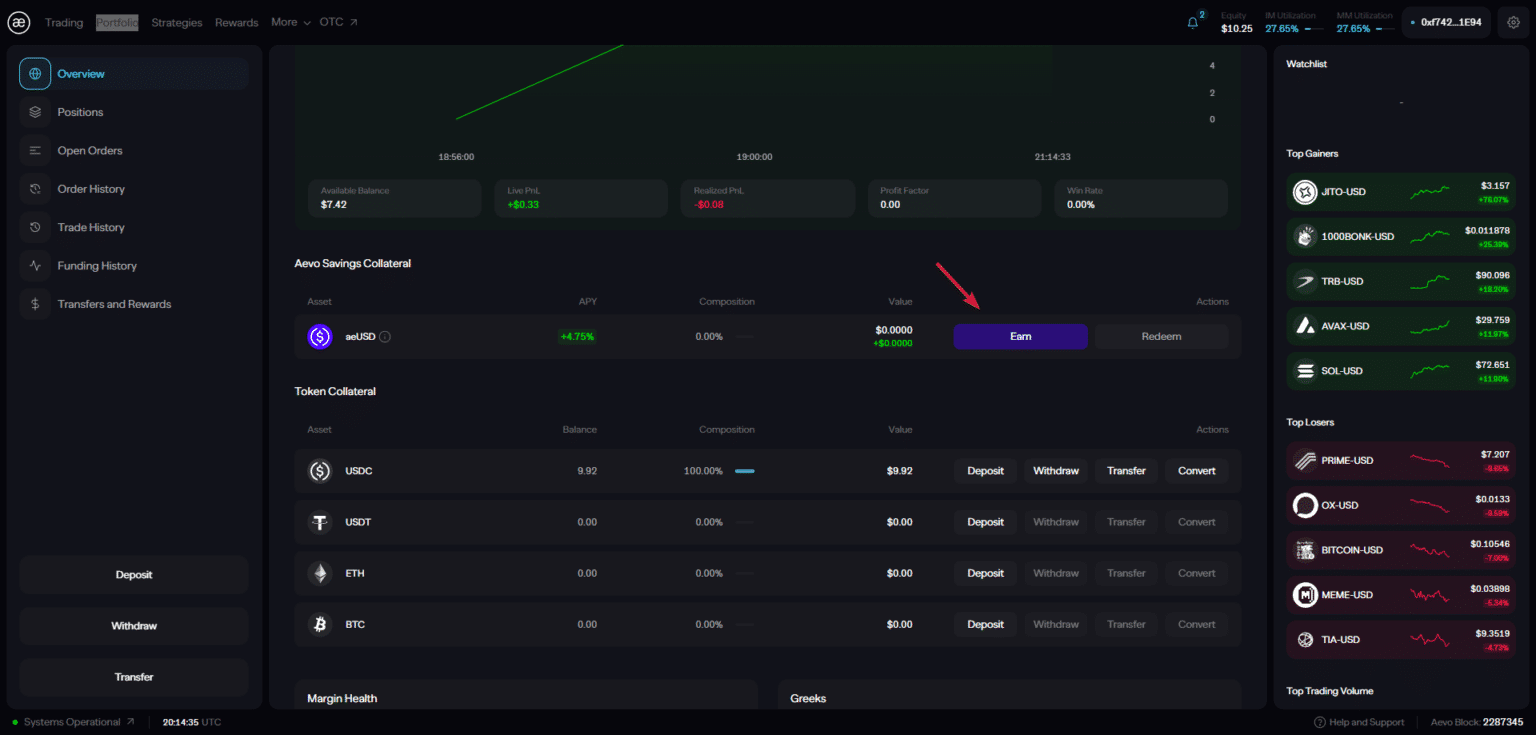Click the connected wallet address 0xf742...1E94
The width and height of the screenshot is (1536, 735).
point(1446,21)
